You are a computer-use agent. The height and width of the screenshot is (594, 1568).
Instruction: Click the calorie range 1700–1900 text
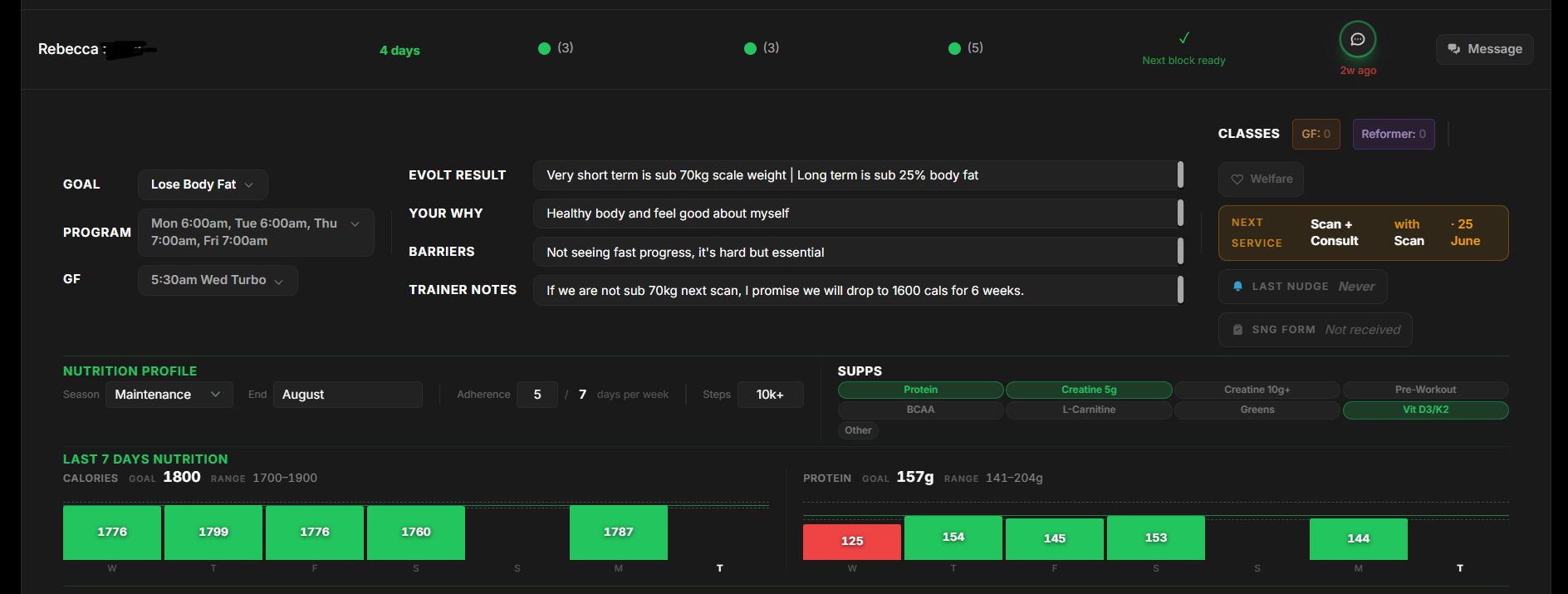(285, 478)
